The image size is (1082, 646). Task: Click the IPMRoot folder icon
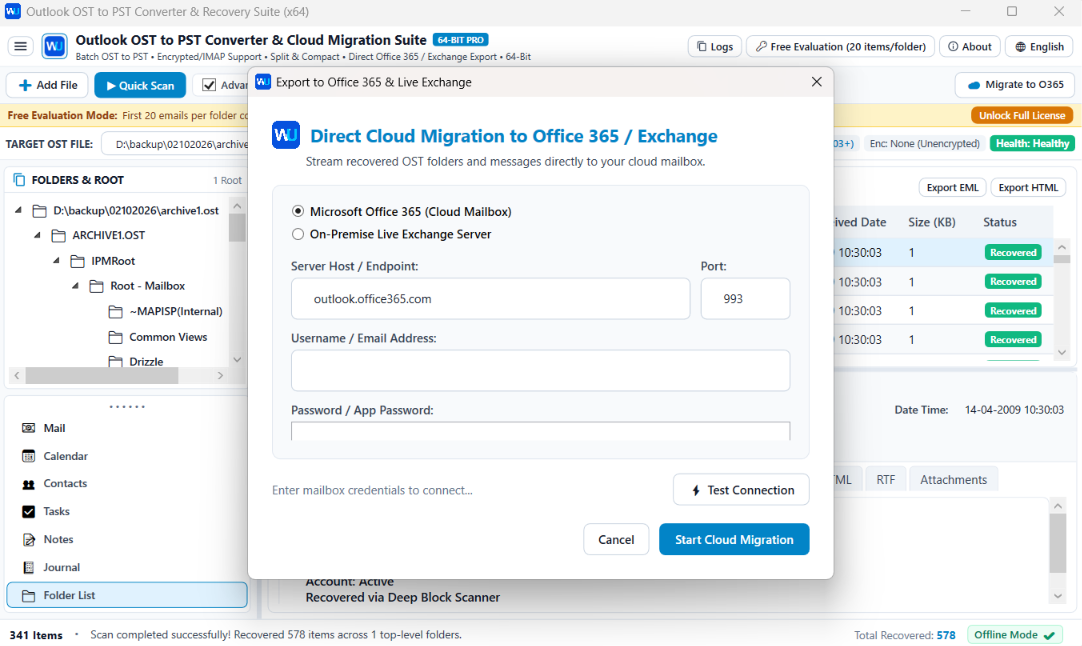77,261
